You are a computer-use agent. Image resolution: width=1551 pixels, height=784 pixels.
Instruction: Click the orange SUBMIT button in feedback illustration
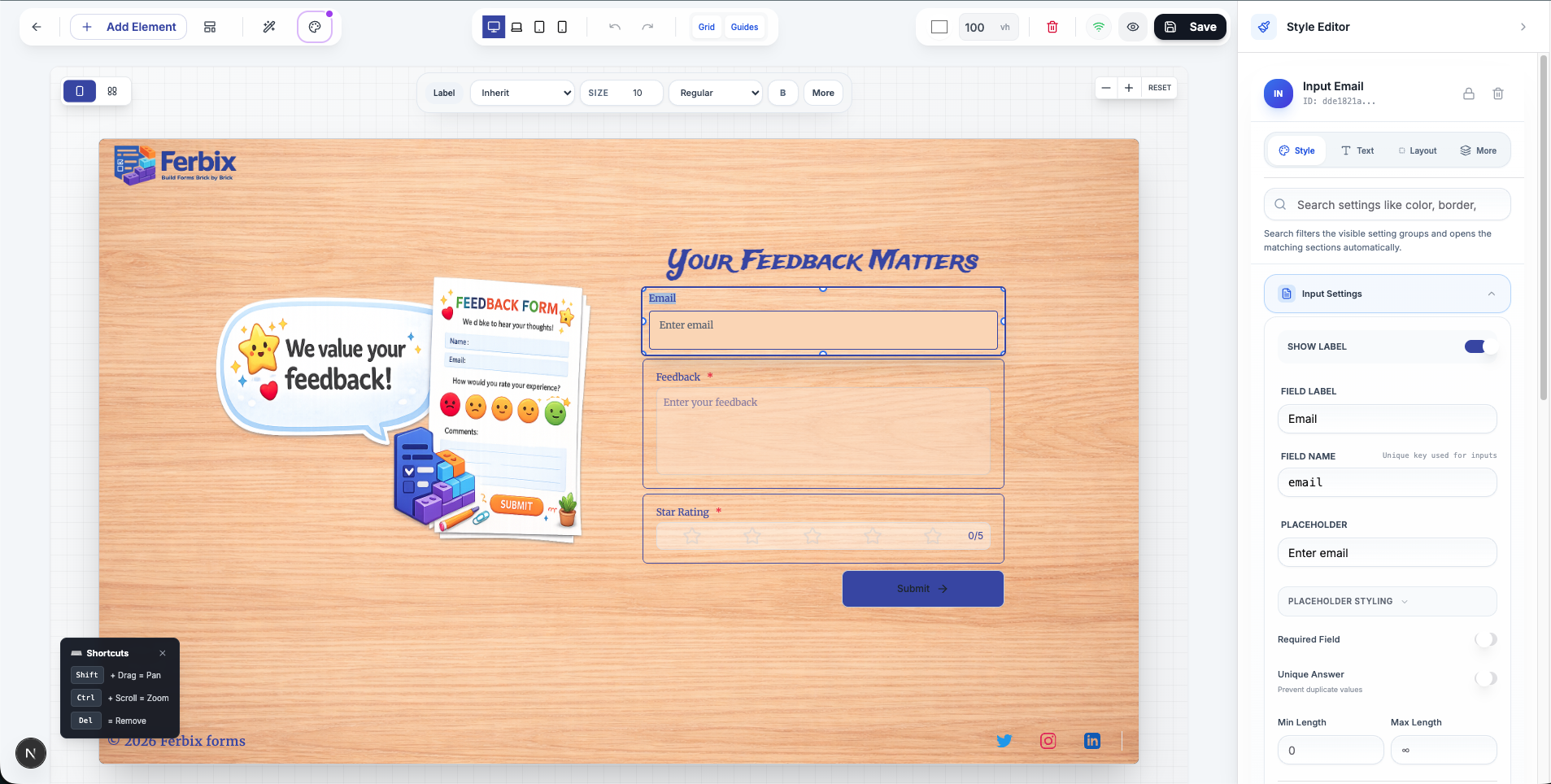click(x=516, y=505)
